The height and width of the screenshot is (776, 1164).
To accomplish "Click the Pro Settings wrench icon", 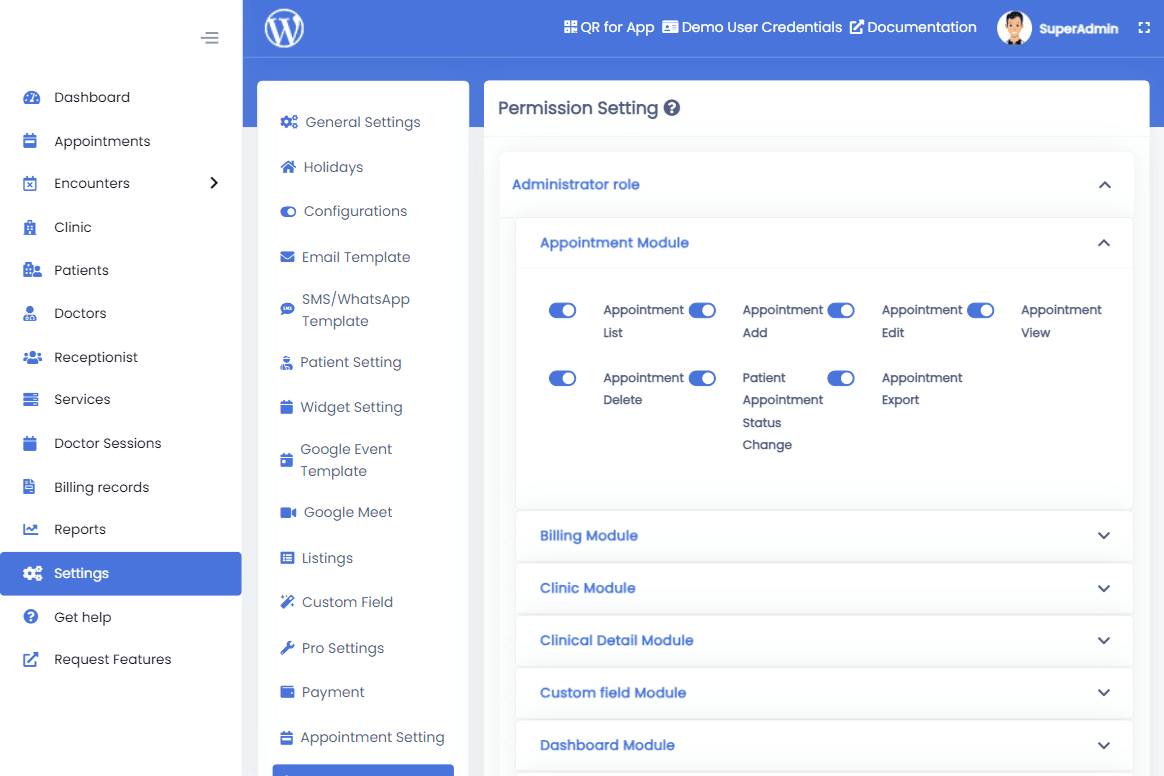I will (x=287, y=648).
